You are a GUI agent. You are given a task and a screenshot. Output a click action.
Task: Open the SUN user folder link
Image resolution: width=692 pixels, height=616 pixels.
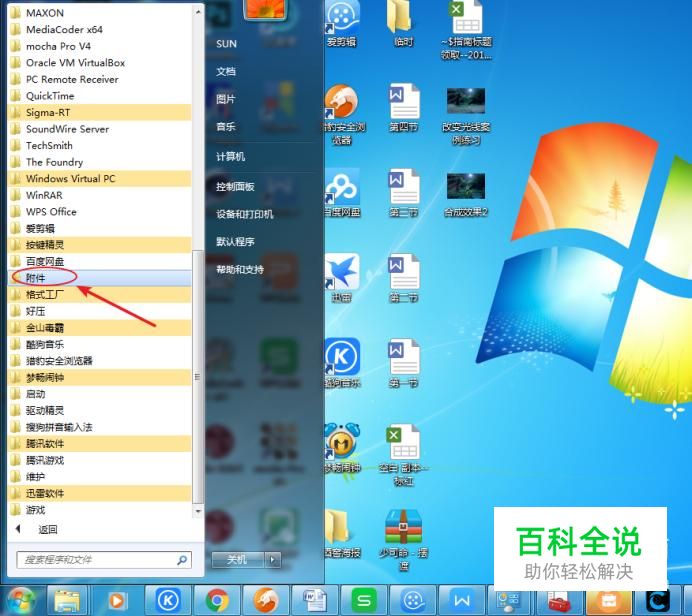click(226, 44)
